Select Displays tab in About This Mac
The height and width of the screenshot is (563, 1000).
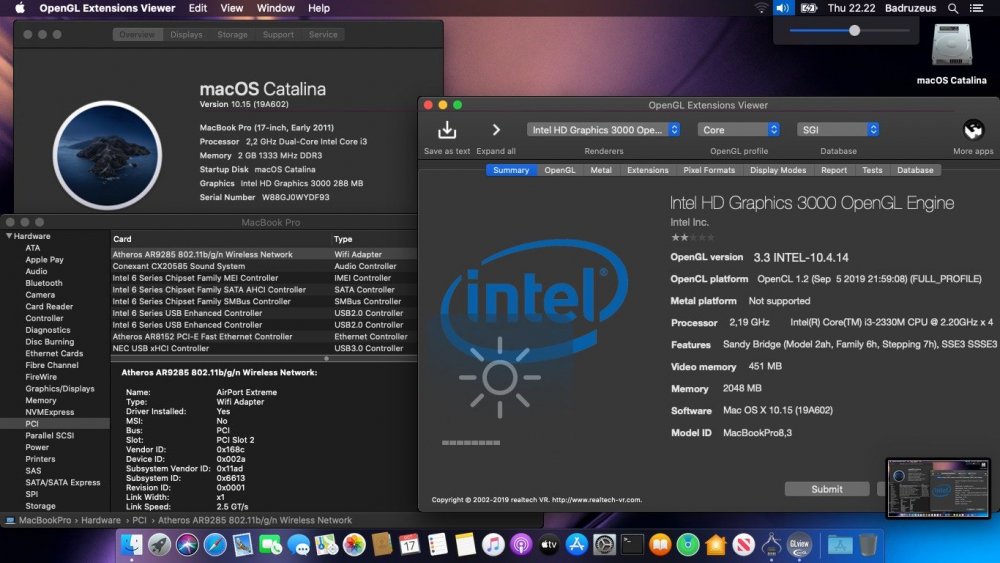186,34
